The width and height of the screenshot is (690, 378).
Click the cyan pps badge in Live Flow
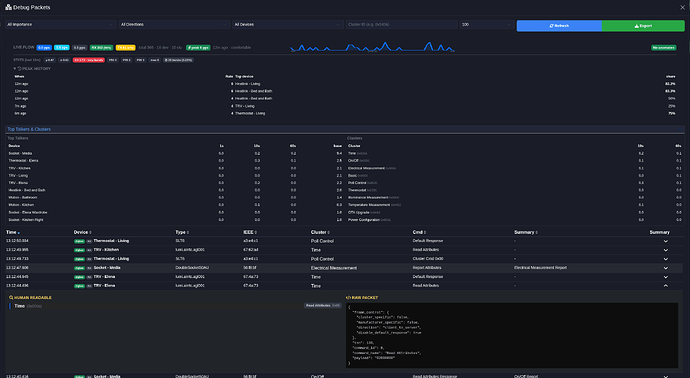click(x=62, y=48)
